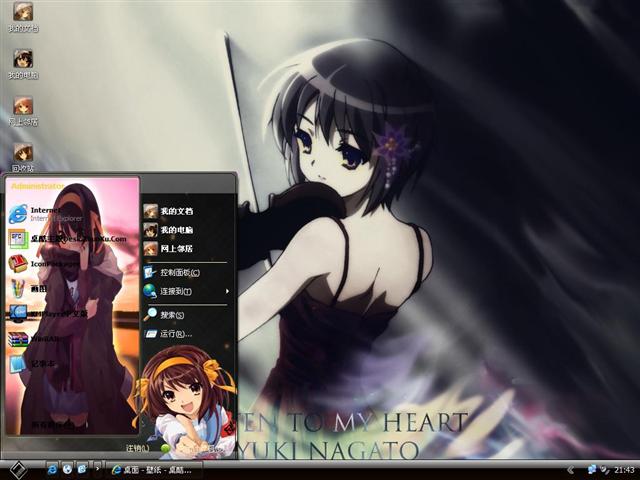Click the Start button on taskbar
The width and height of the screenshot is (640, 480).
[x=18, y=470]
